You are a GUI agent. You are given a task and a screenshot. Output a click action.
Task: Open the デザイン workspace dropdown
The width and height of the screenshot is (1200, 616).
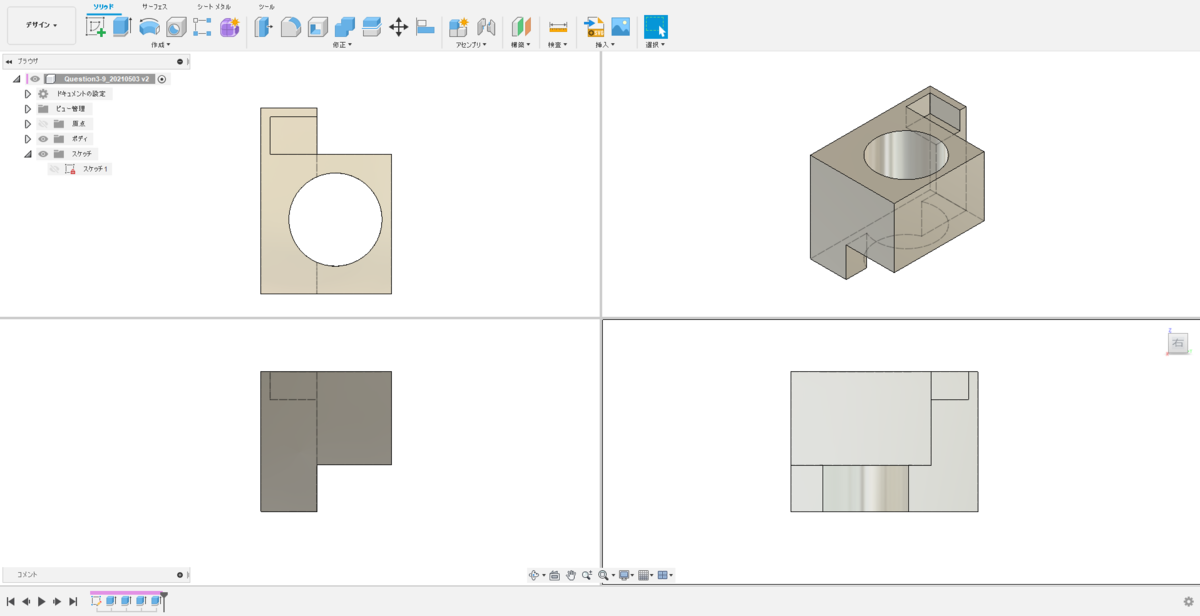[41, 25]
